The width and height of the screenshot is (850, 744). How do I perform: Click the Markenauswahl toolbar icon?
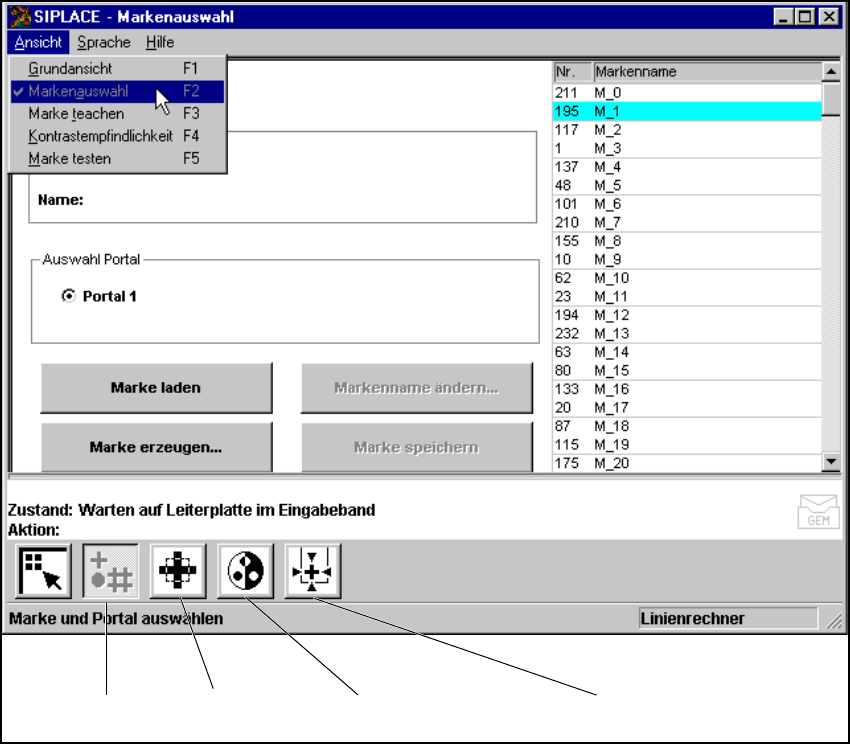[111, 572]
